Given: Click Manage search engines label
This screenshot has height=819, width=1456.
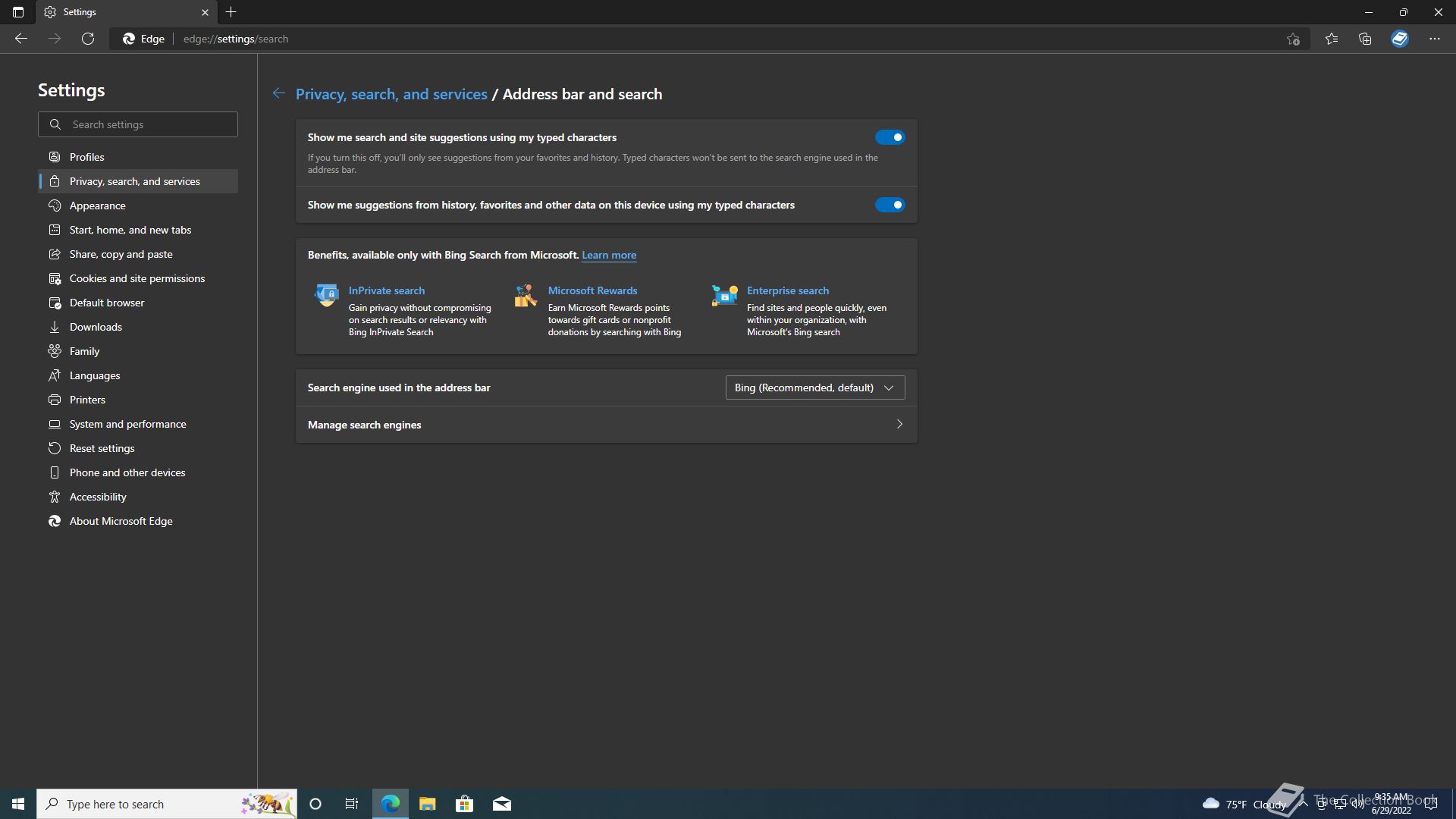Looking at the screenshot, I should tap(364, 425).
